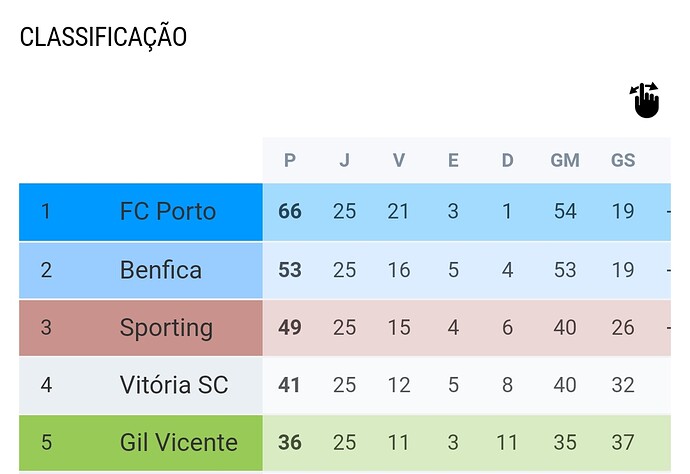Select the D losses column header
The image size is (690, 474).
[x=507, y=160]
